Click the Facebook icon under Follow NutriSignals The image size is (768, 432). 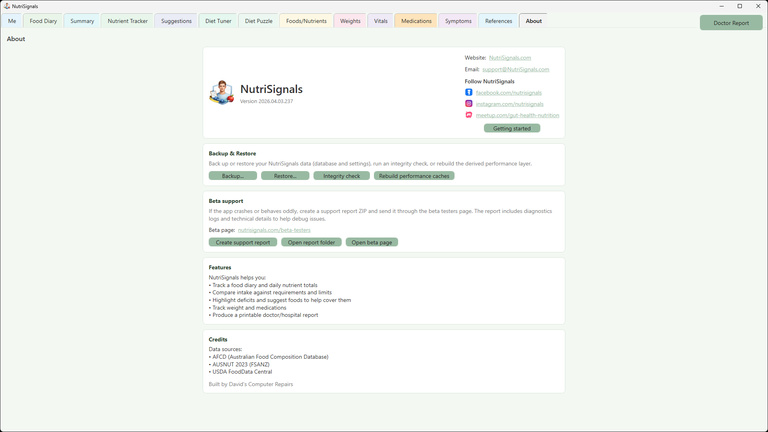(x=468, y=93)
